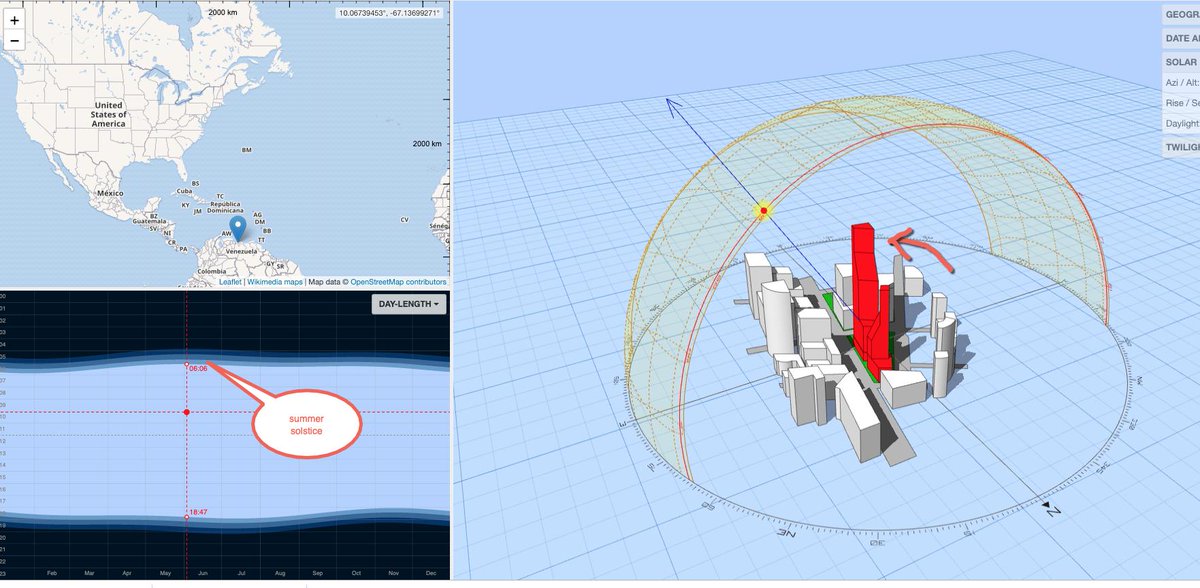Viewport: 1200px width, 588px height.
Task: Expand the DATE A... panel header on the right
Action: 1181,39
